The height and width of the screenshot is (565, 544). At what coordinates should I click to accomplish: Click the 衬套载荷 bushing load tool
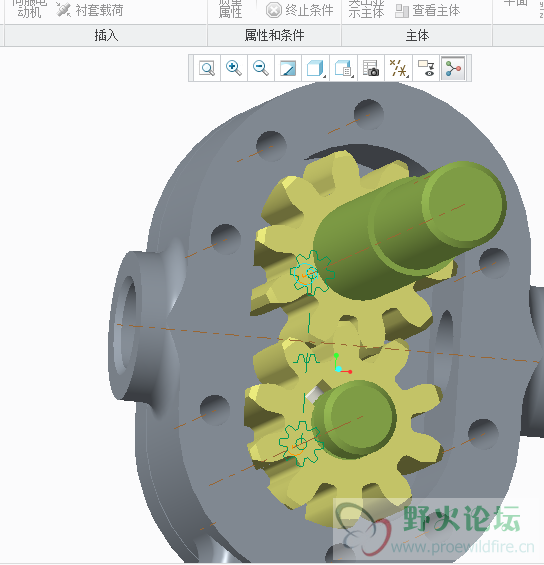point(90,10)
